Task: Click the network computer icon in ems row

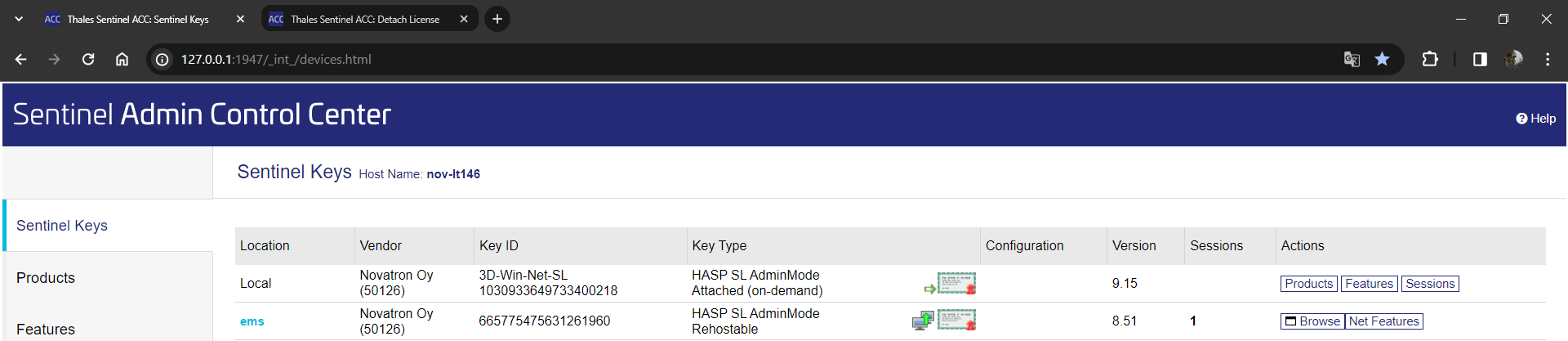Action: click(x=923, y=321)
